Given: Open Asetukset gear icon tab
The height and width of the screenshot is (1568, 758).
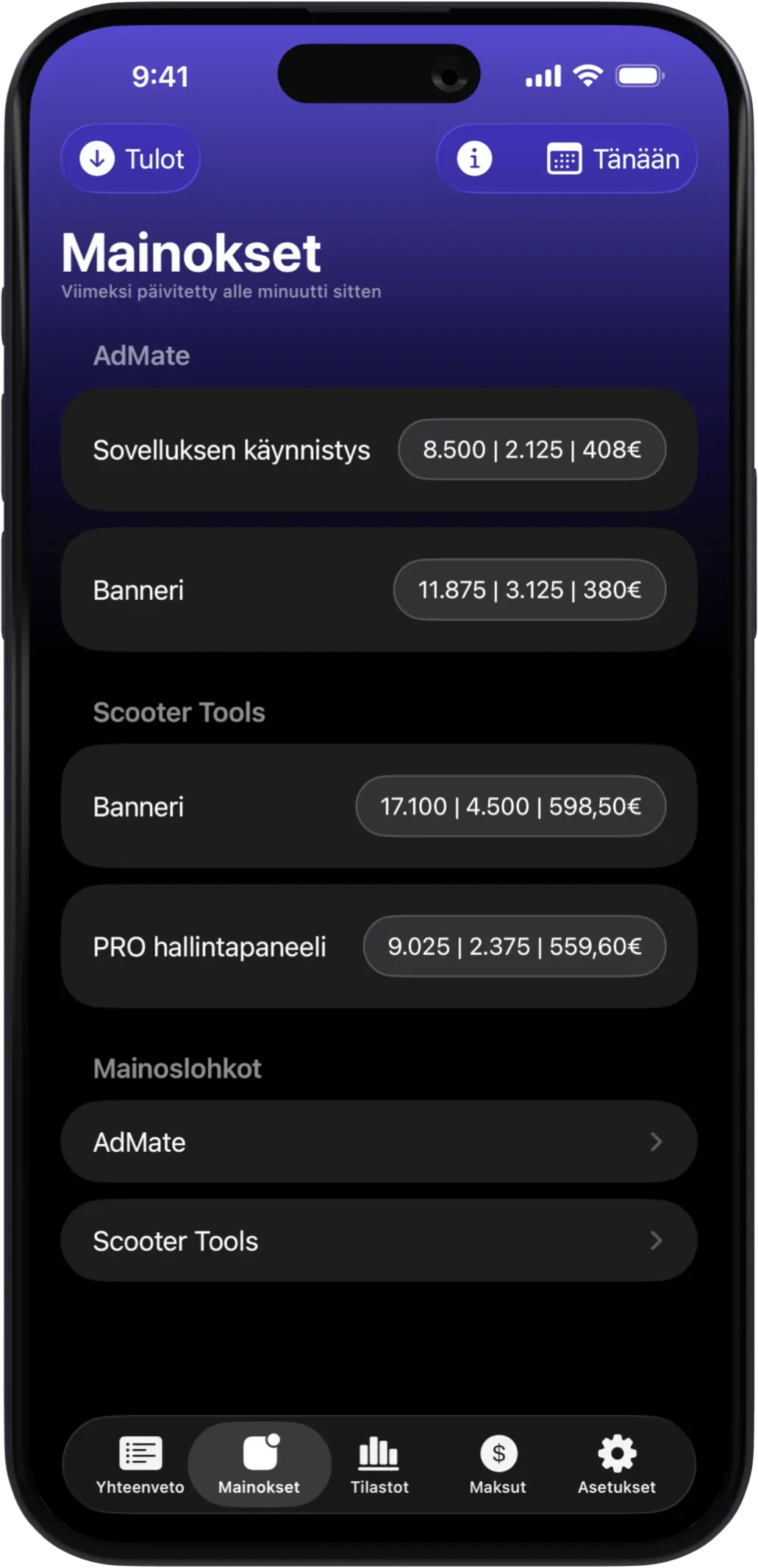Looking at the screenshot, I should click(x=617, y=1453).
